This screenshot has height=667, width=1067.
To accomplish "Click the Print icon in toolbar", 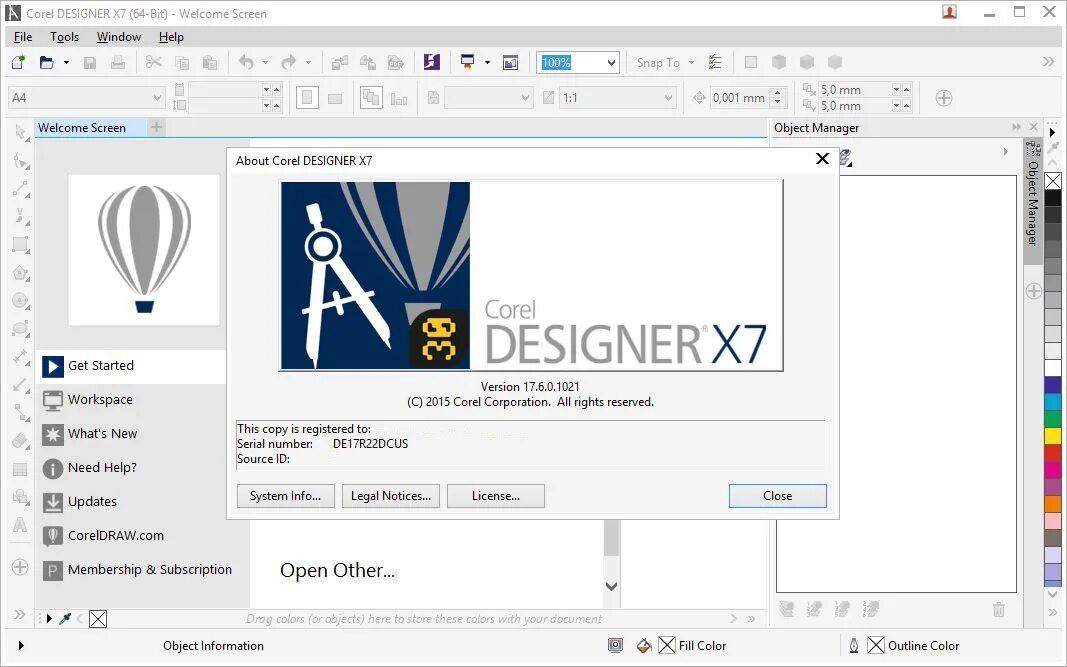I will 118,63.
